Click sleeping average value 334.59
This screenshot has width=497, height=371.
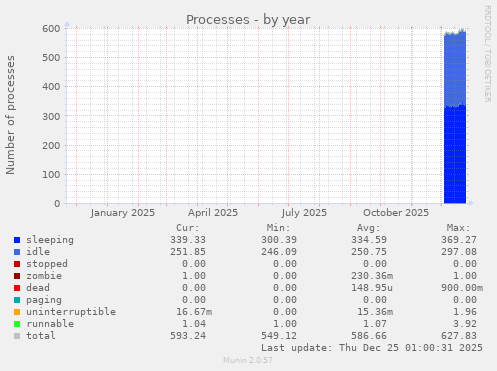369,240
